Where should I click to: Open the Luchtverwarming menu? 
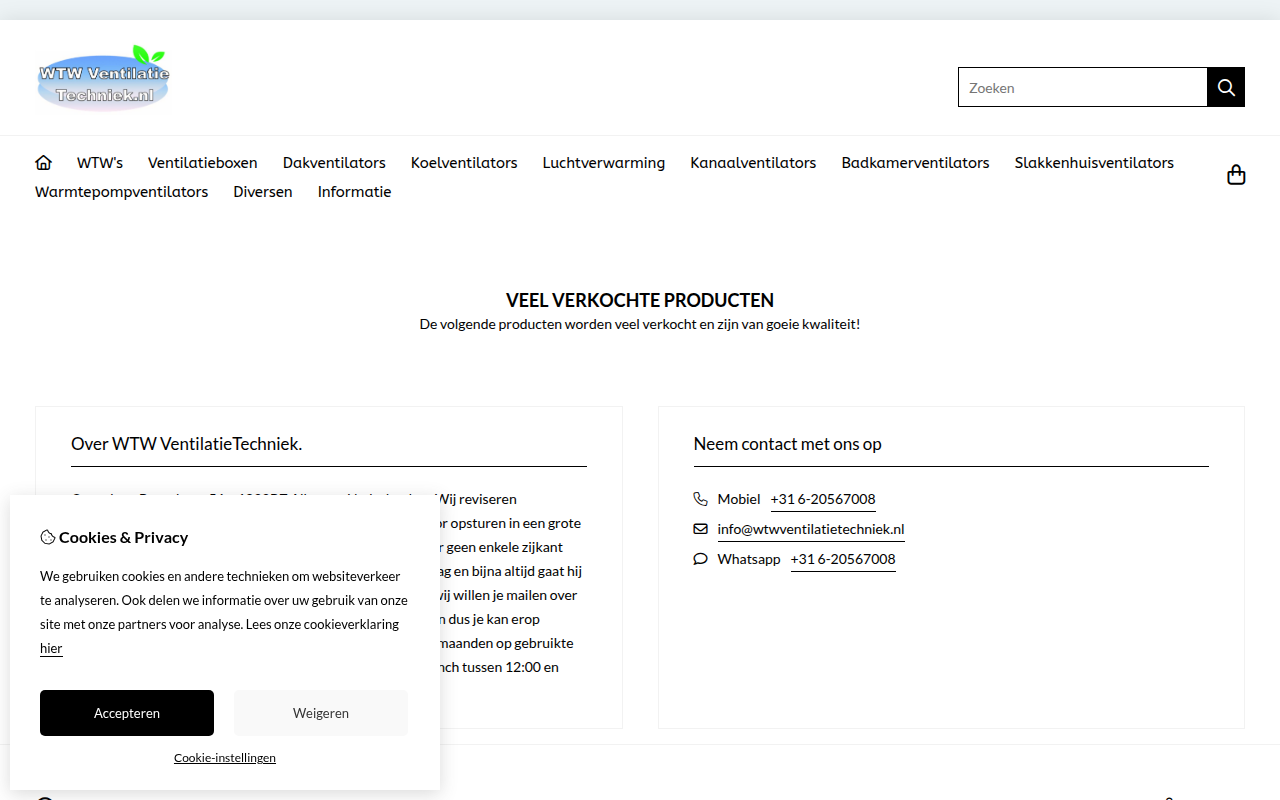(x=604, y=162)
